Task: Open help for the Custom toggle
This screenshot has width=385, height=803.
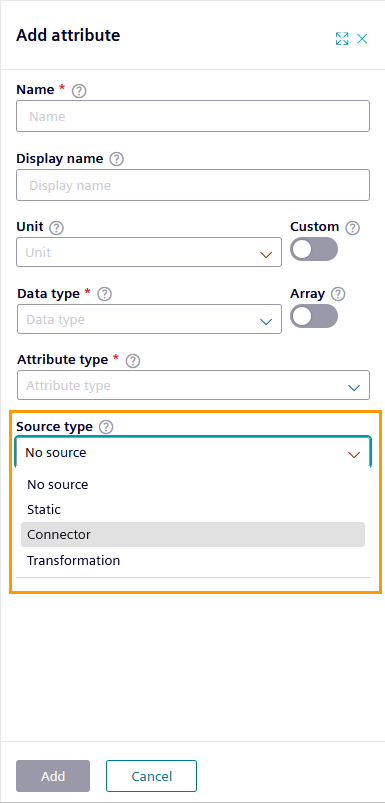Action: point(352,227)
